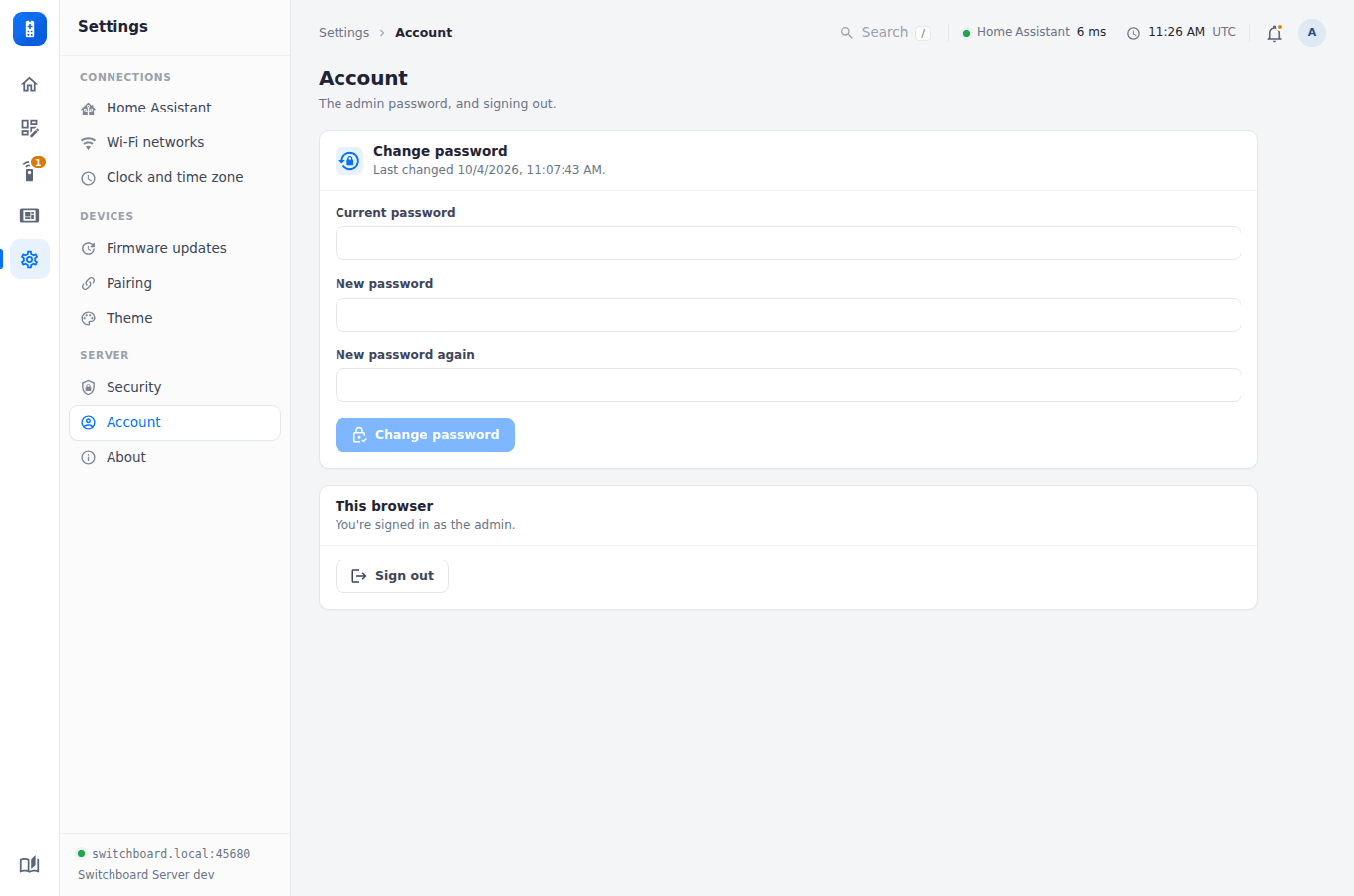The image size is (1354, 896).
Task: Click the Last changed timestamp text
Action: tap(489, 170)
